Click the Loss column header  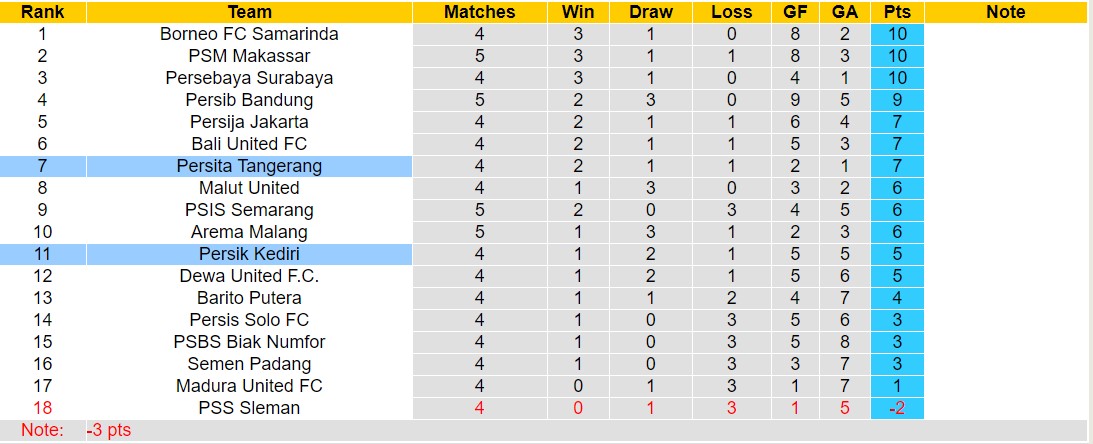pos(732,12)
